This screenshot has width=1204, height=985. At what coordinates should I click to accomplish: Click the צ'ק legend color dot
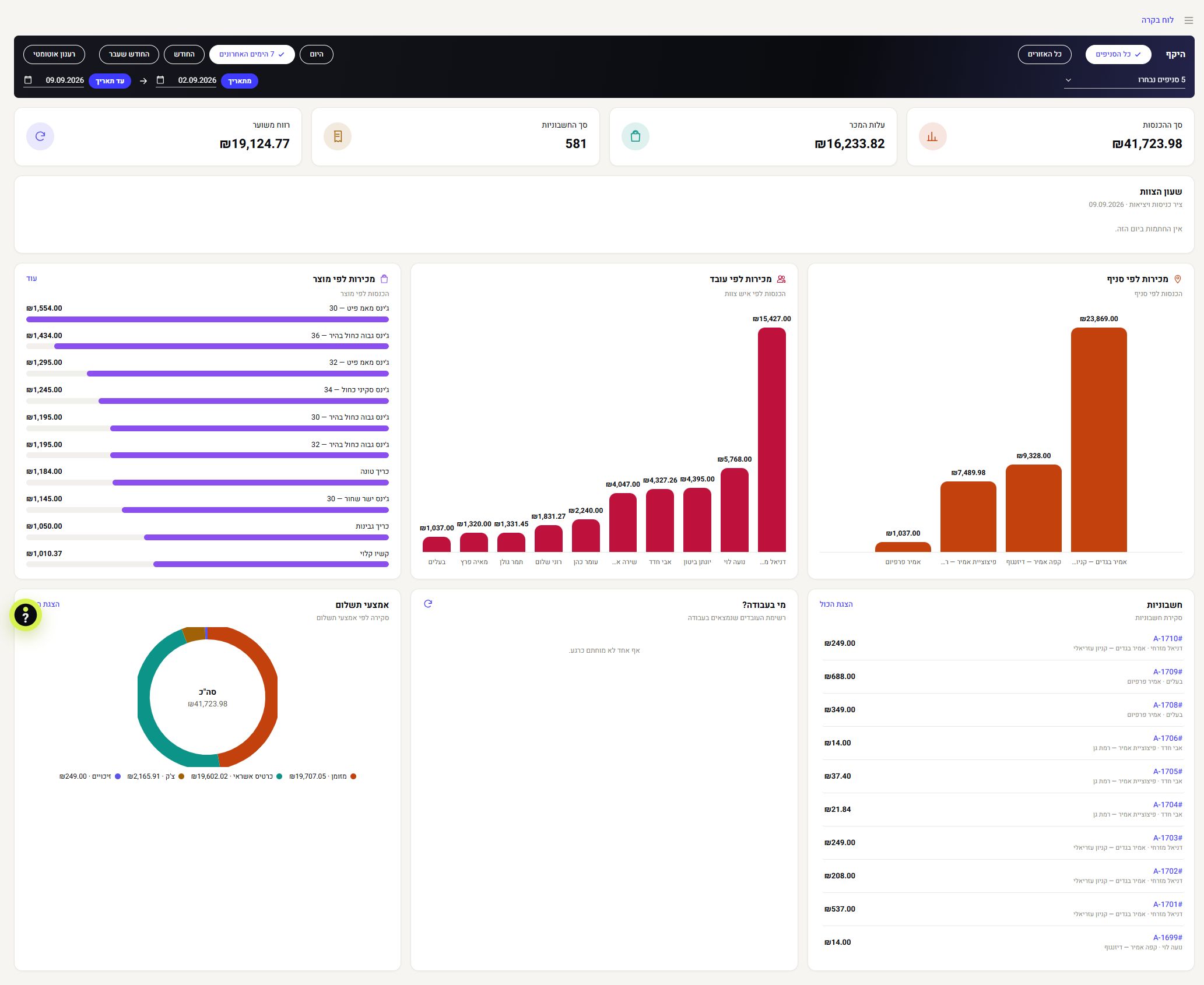tap(181, 776)
